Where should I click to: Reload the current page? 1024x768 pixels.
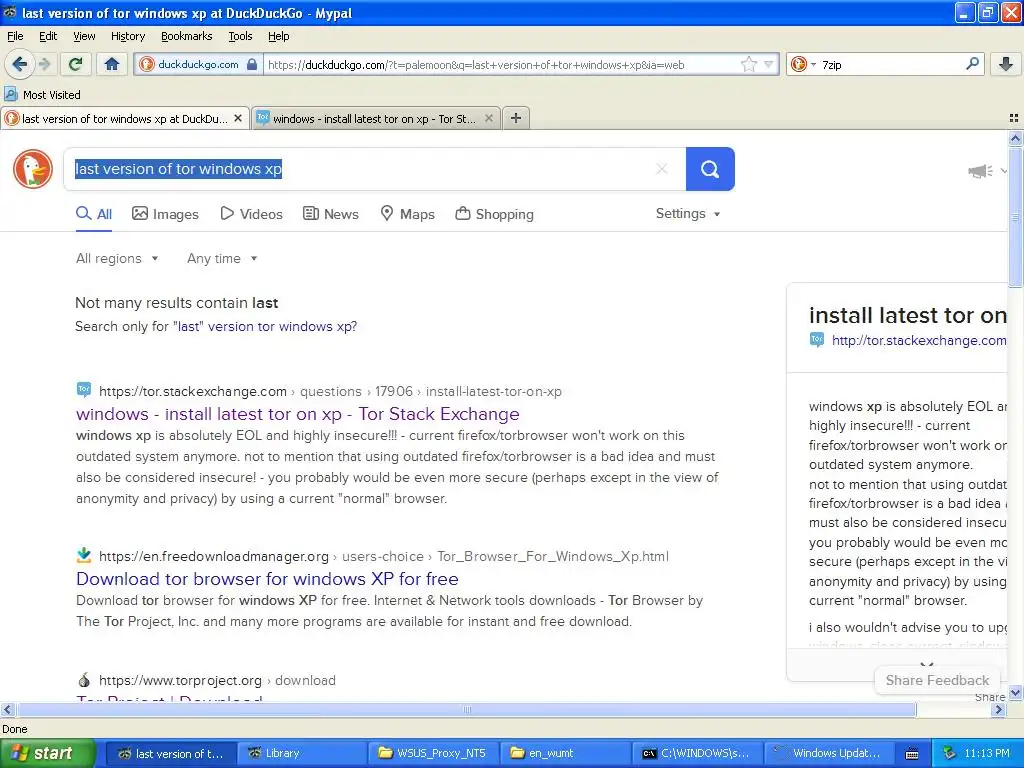(76, 64)
